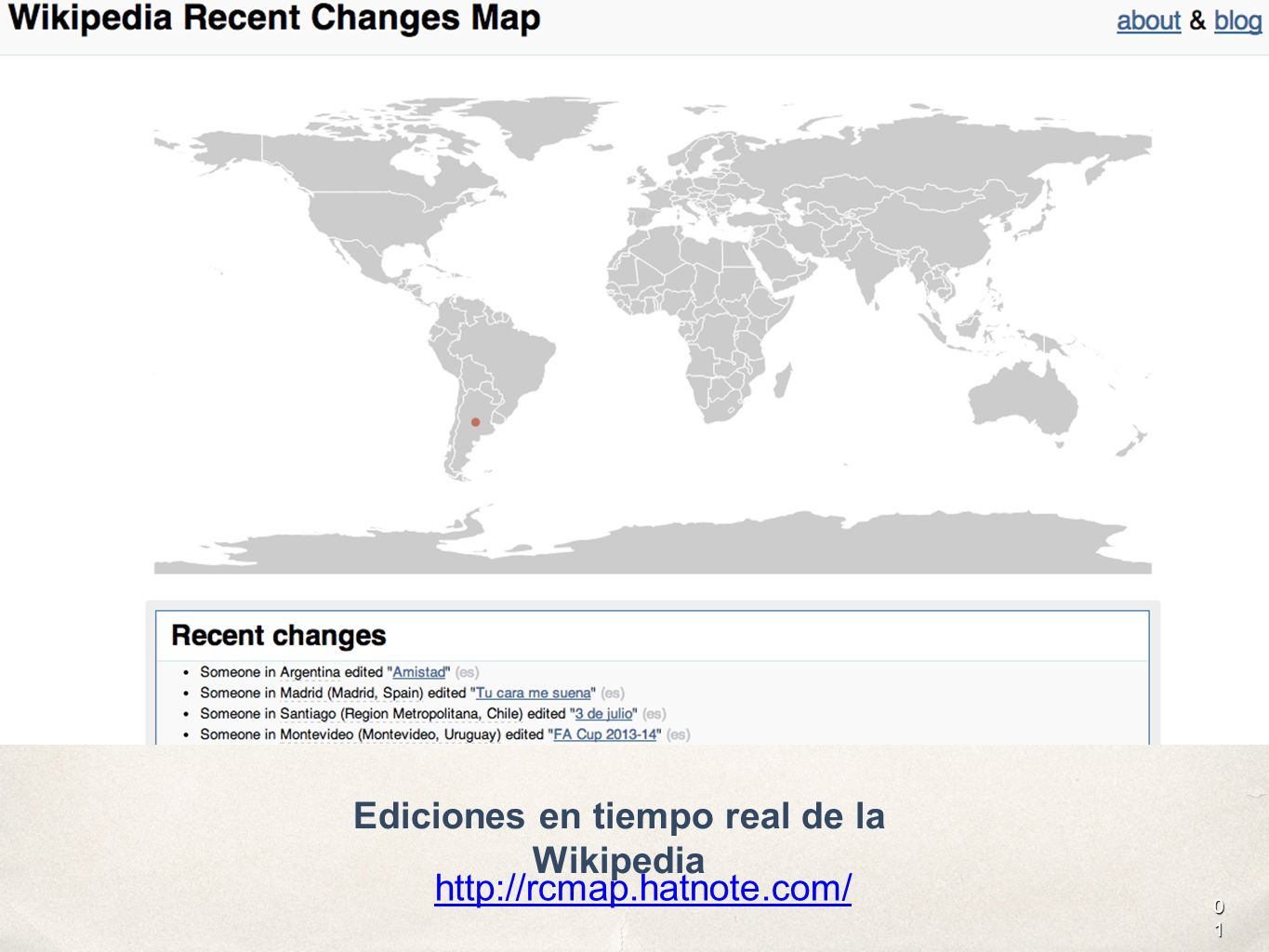The height and width of the screenshot is (952, 1269).
Task: Select text "Someone in Santiago (Region Metropolitana, Chile) edited"
Action: click(383, 714)
